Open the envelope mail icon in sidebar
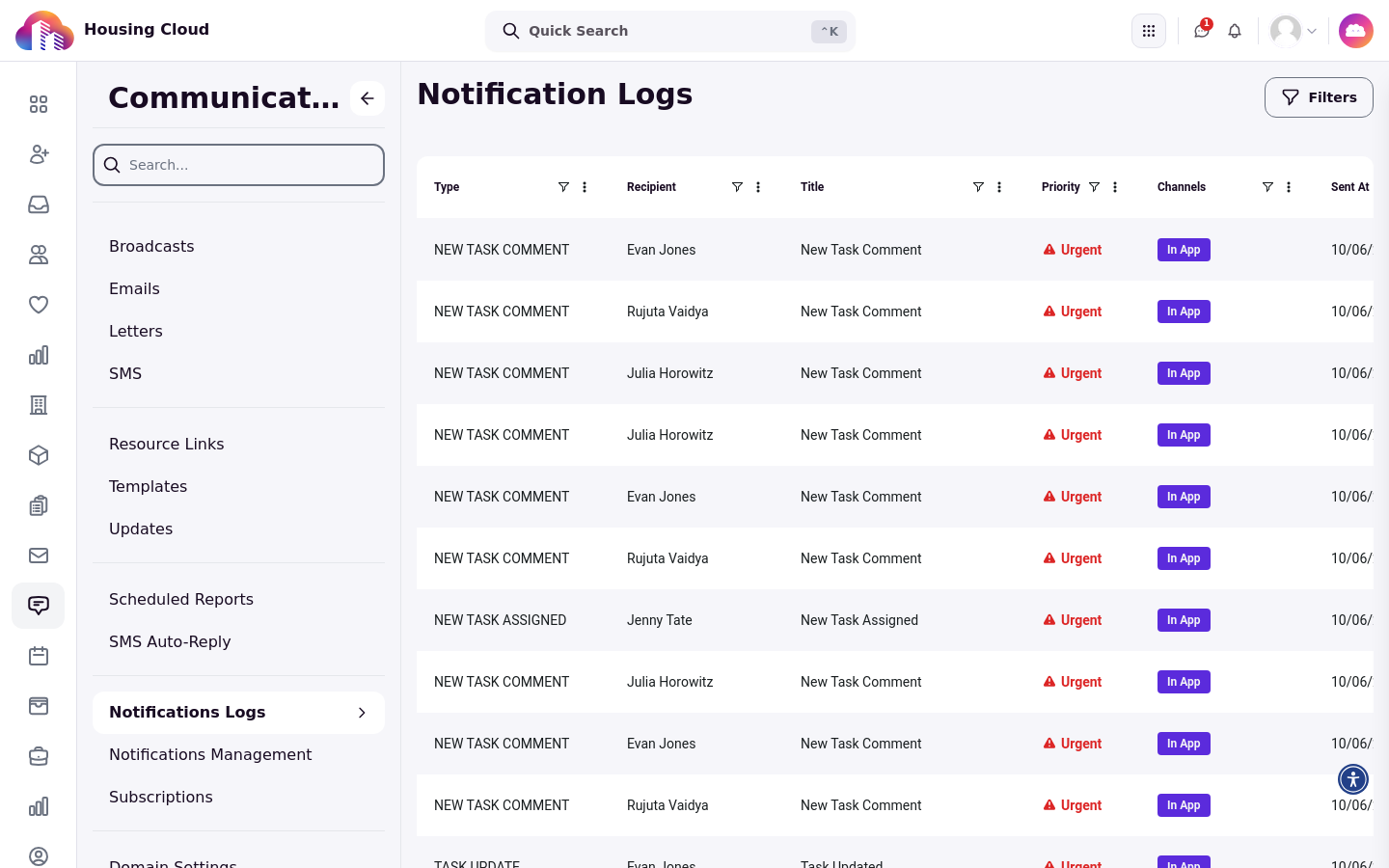This screenshot has width=1389, height=868. coord(39,556)
